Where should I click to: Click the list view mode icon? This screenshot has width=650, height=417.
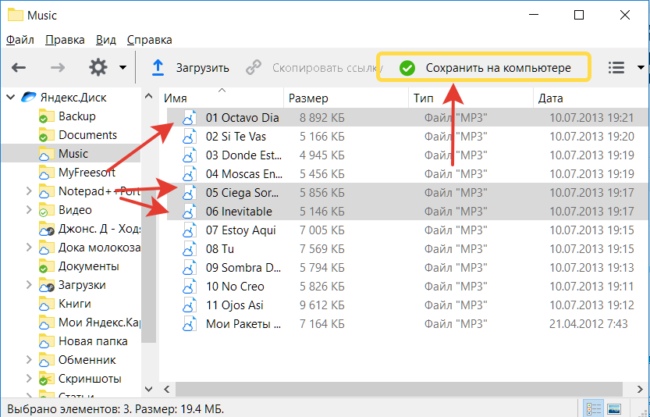[616, 67]
